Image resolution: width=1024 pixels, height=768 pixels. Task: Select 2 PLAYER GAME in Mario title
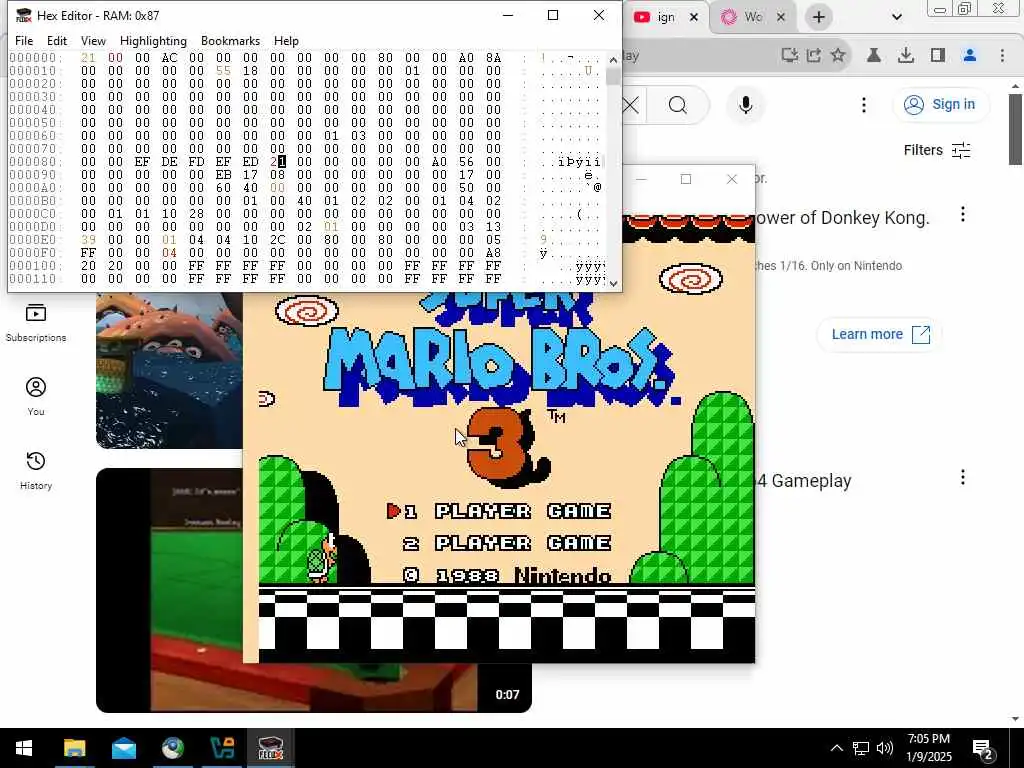pos(509,543)
